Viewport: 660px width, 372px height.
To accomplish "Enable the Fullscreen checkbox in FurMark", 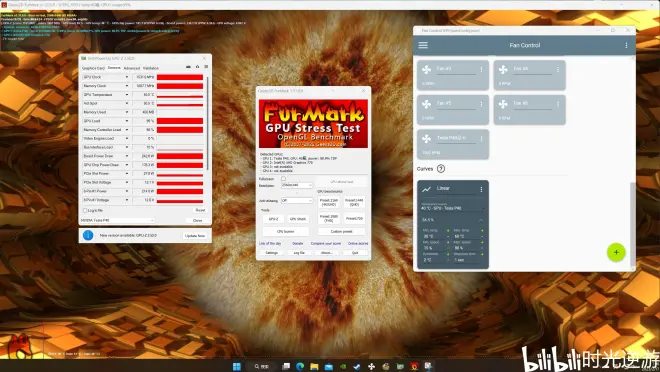I will point(283,179).
